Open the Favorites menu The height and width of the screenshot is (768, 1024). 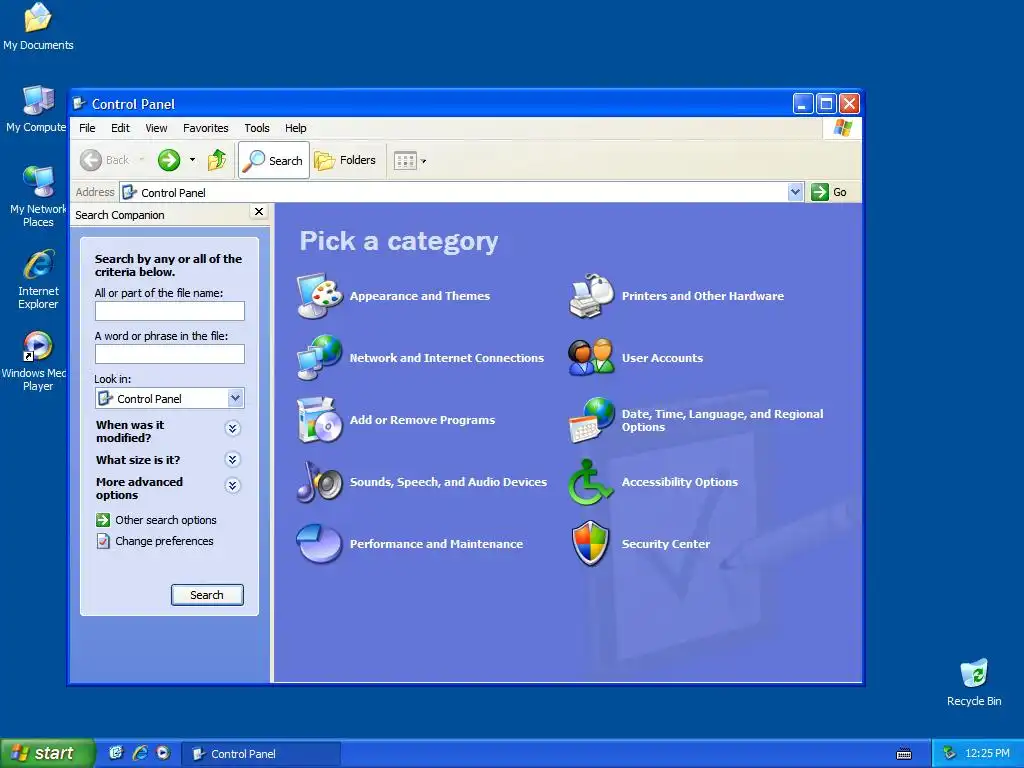206,128
